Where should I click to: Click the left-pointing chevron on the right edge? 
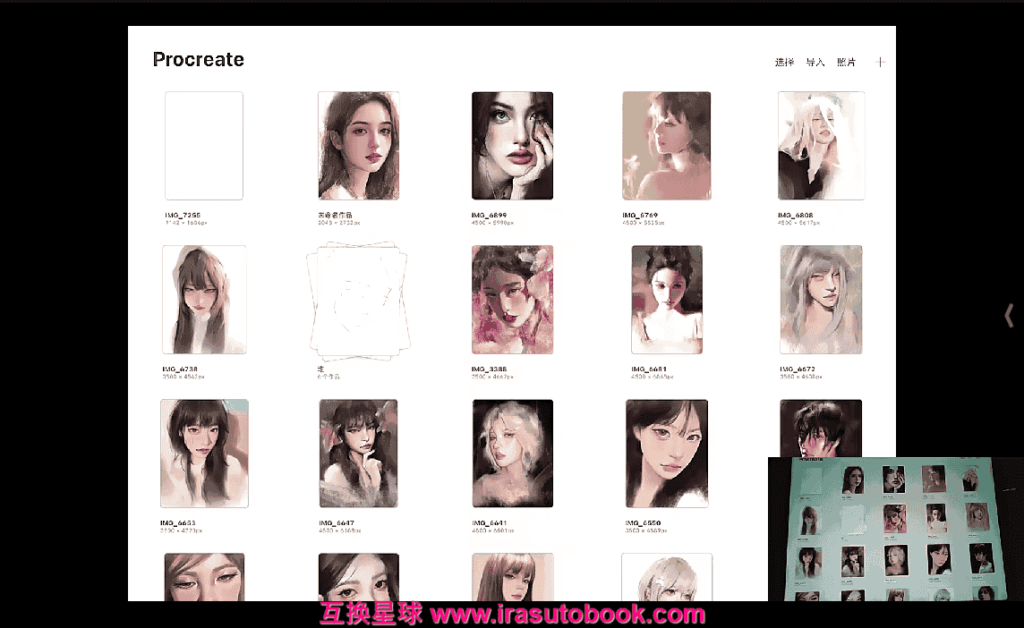click(x=1008, y=316)
